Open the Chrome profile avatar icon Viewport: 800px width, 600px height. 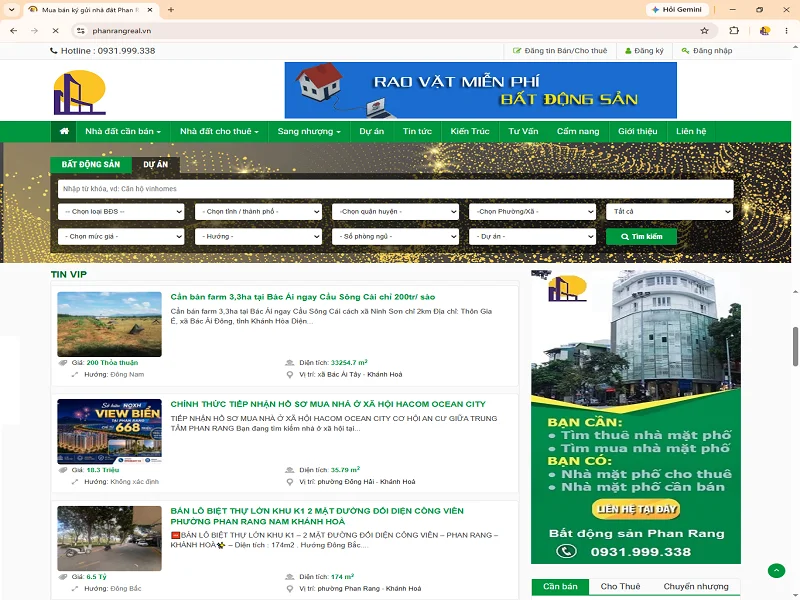click(764, 31)
